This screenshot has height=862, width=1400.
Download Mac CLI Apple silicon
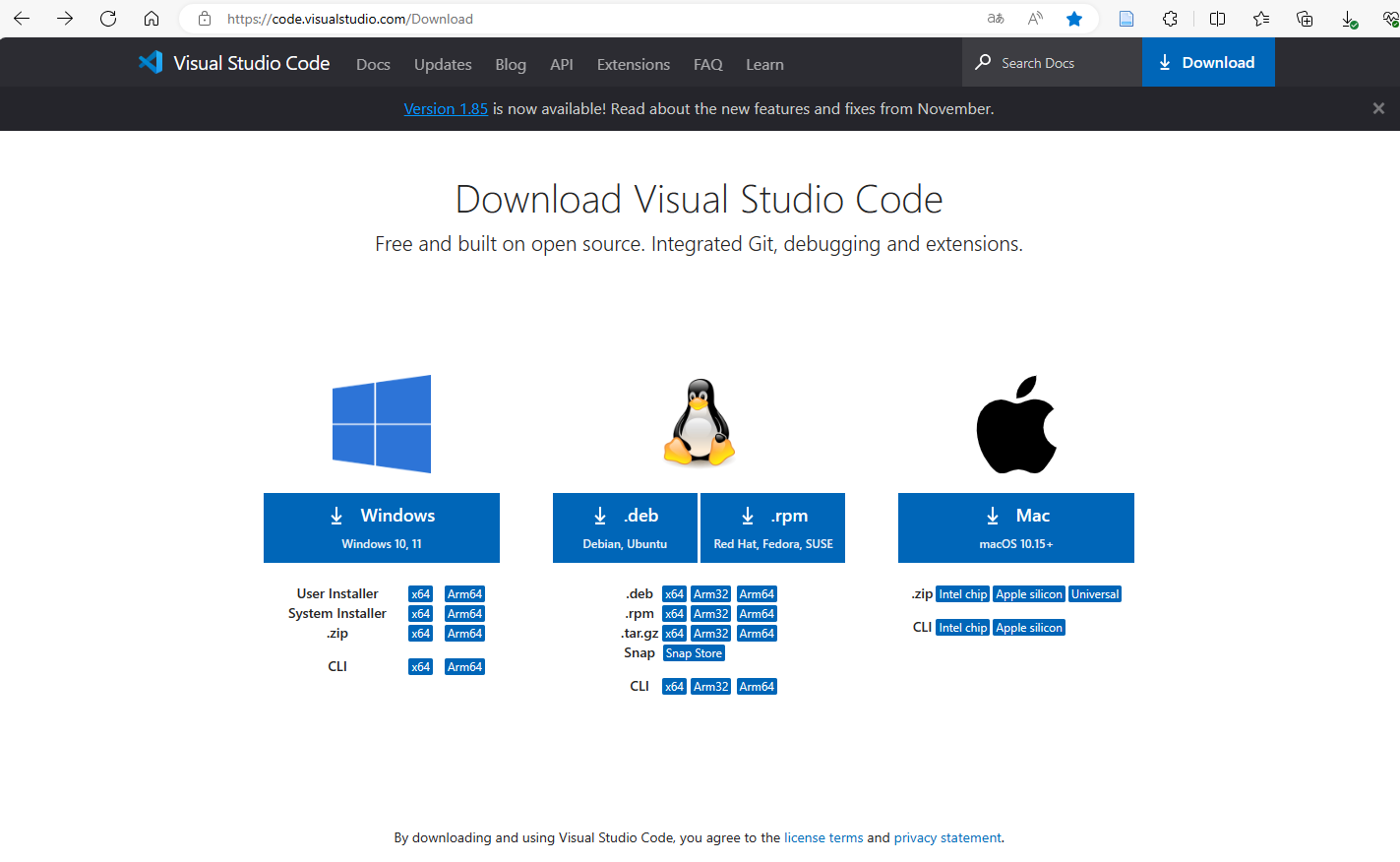click(1029, 628)
